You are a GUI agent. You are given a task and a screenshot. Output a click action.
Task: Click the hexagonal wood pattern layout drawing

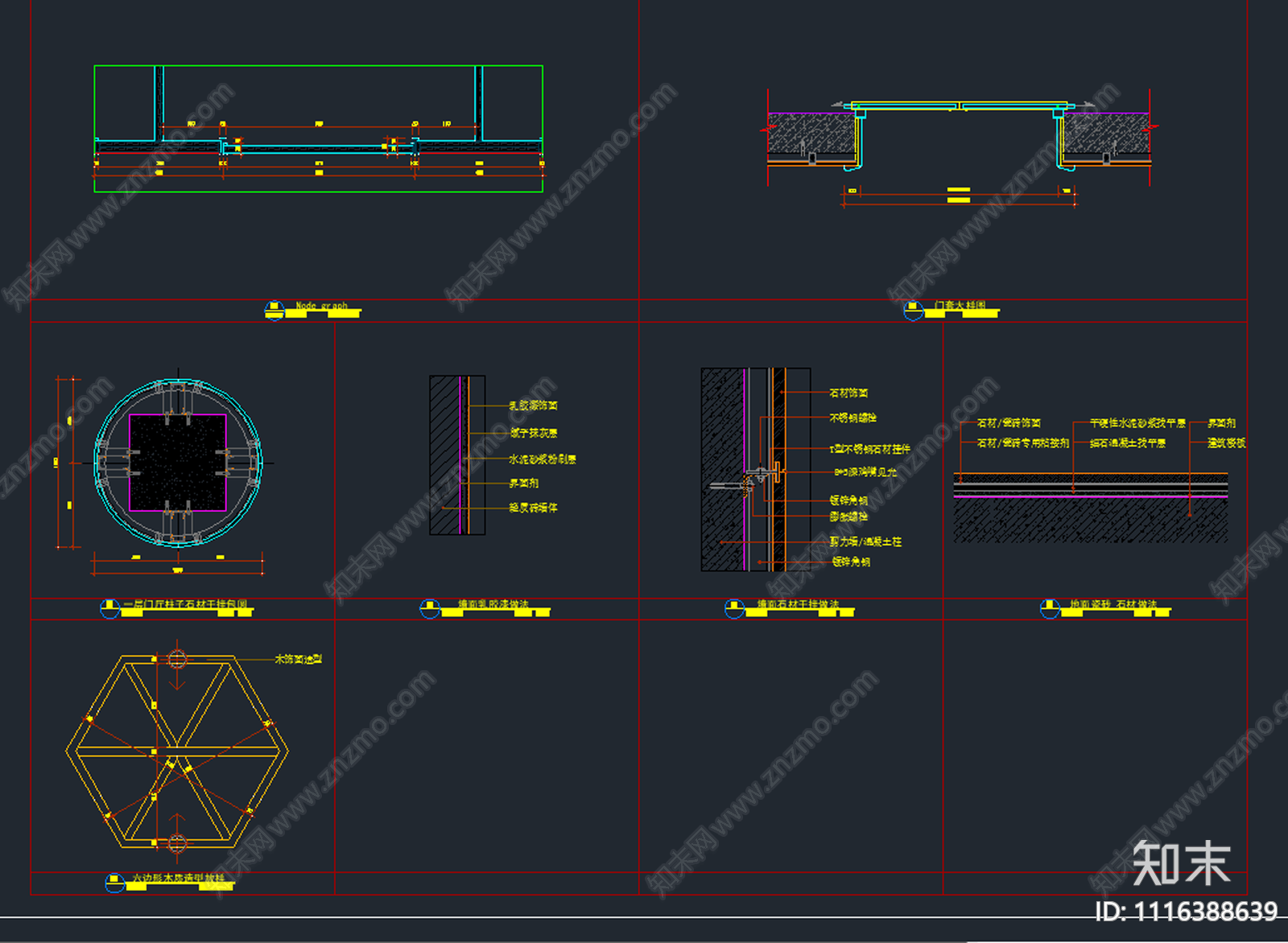[x=177, y=752]
